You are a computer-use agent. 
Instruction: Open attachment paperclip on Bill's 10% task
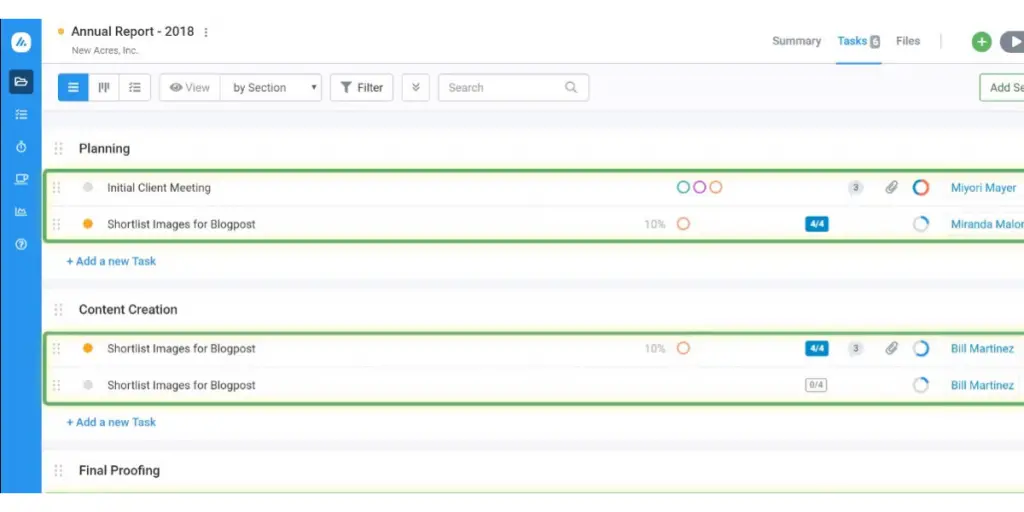[x=891, y=349]
